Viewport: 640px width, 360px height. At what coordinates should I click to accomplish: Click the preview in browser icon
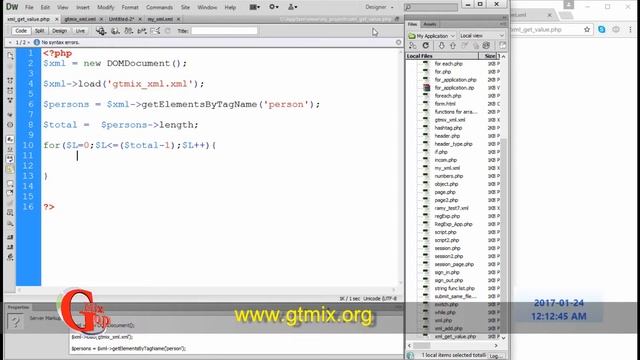pos(115,31)
